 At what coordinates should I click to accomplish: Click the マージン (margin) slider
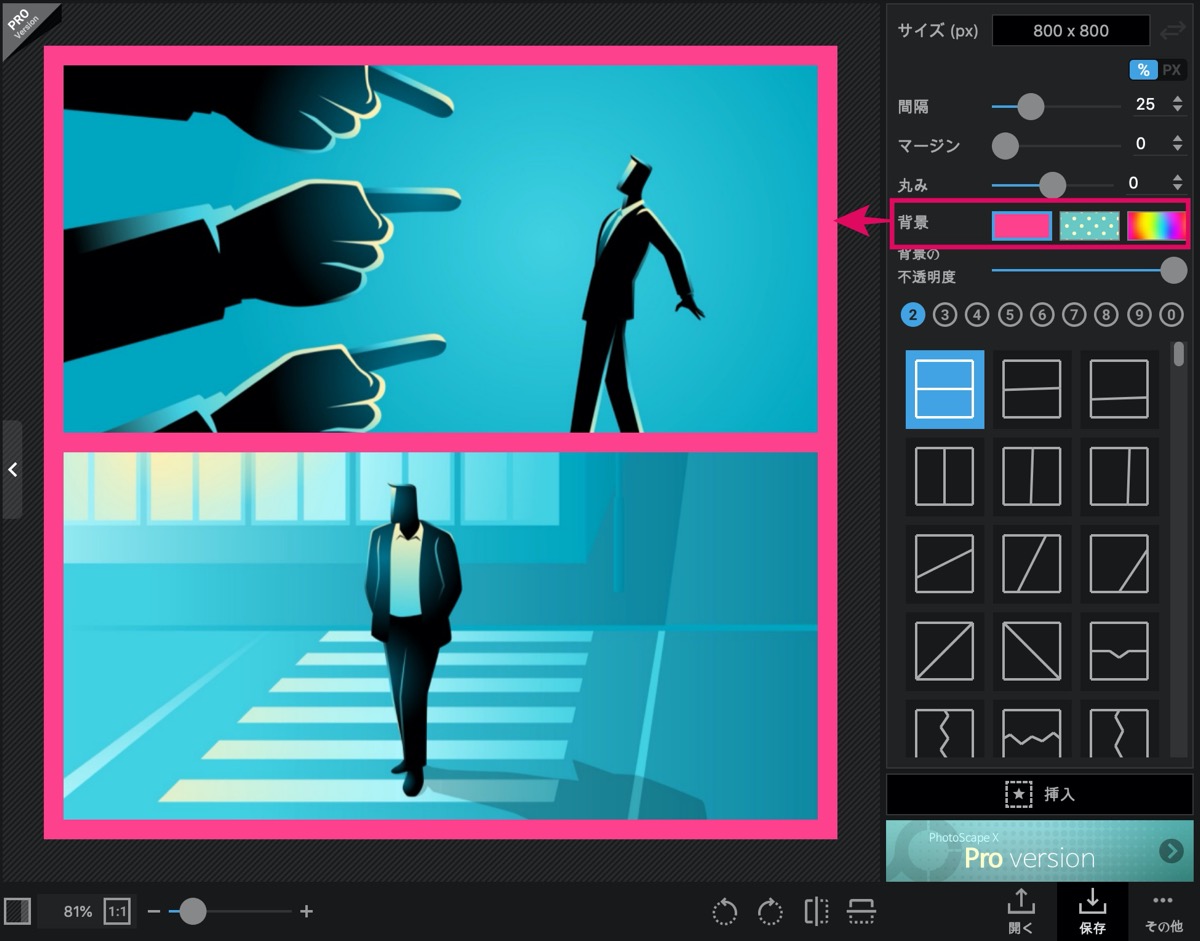pyautogui.click(x=1056, y=146)
